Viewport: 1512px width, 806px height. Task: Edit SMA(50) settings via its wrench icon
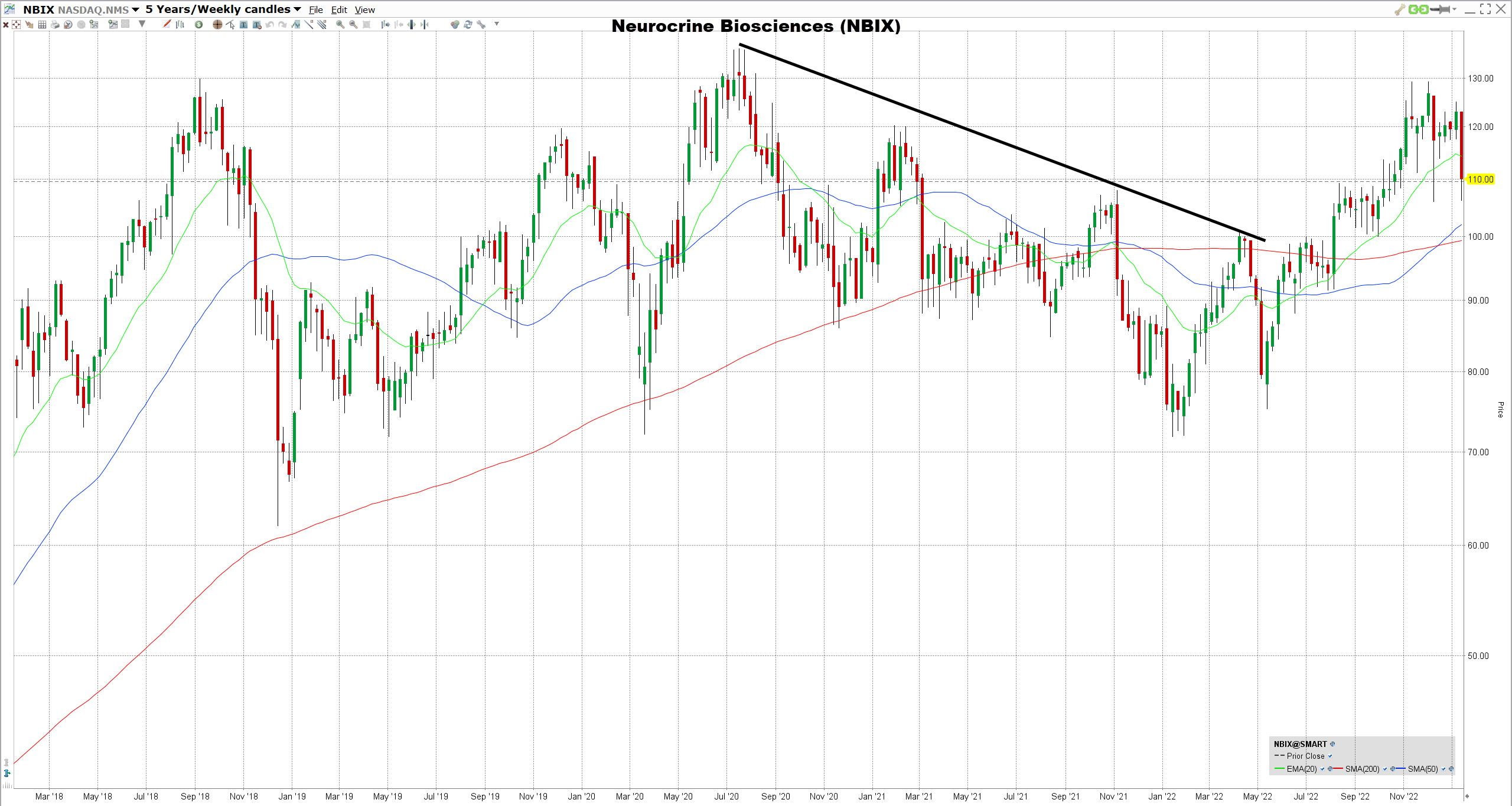[1451, 769]
